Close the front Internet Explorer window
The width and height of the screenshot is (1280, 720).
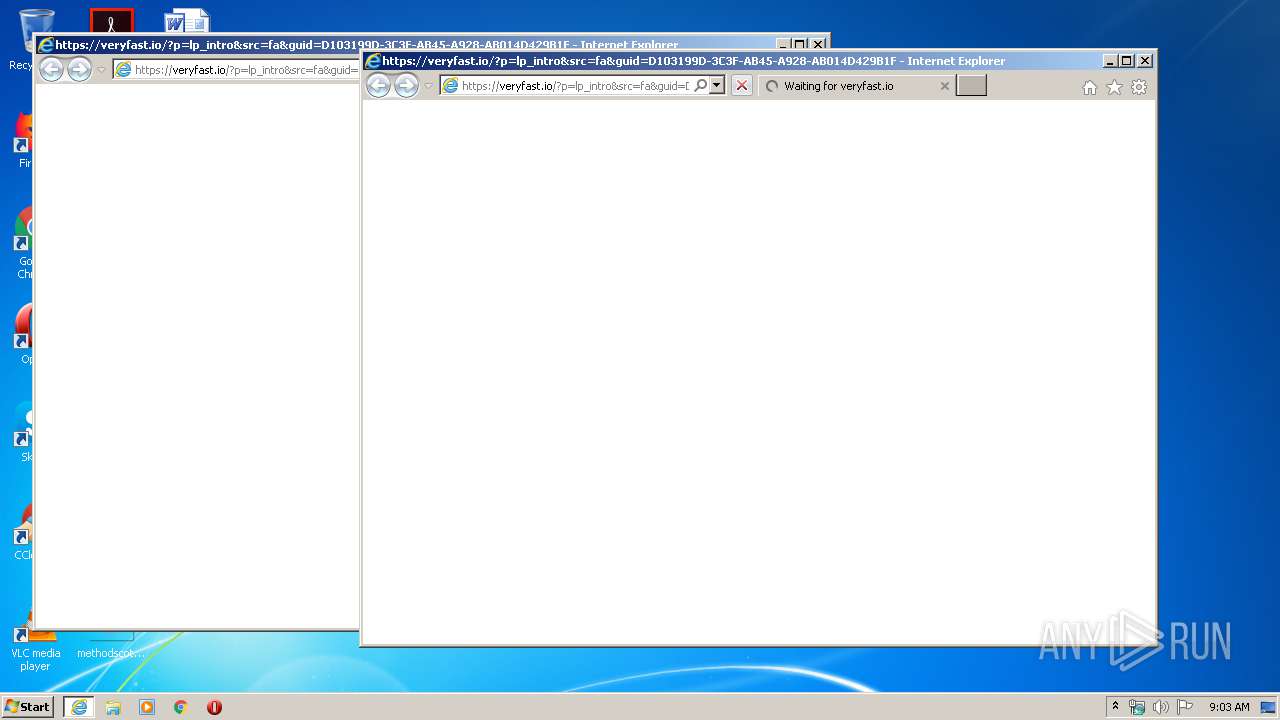coord(1145,61)
